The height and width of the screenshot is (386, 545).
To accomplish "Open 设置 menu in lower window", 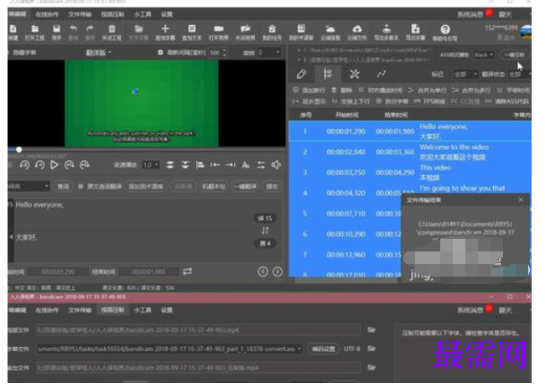I will point(166,310).
